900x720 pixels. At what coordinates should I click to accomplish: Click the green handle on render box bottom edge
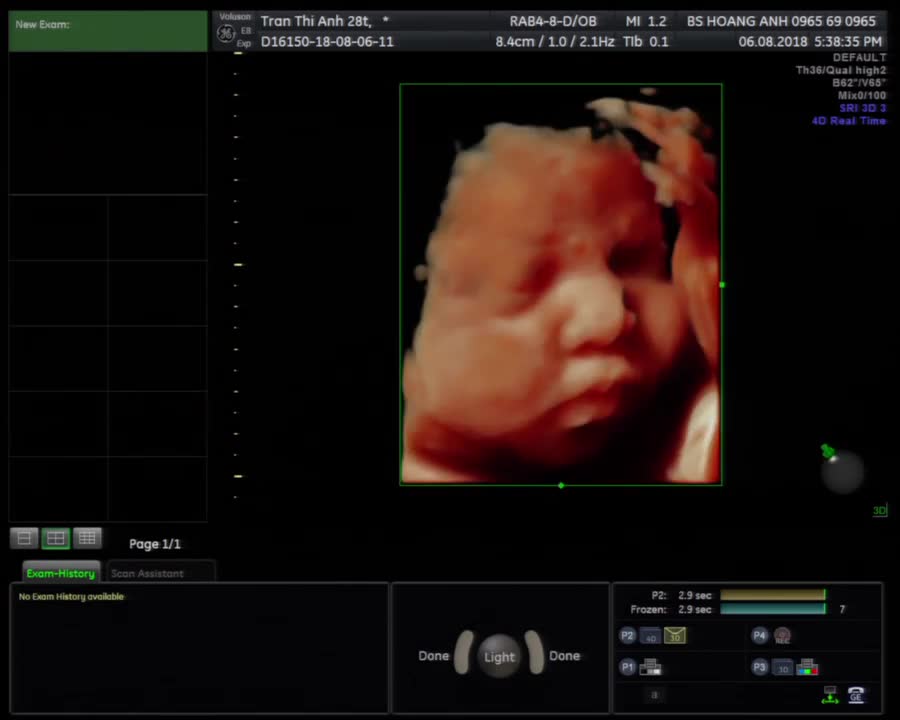(x=561, y=485)
